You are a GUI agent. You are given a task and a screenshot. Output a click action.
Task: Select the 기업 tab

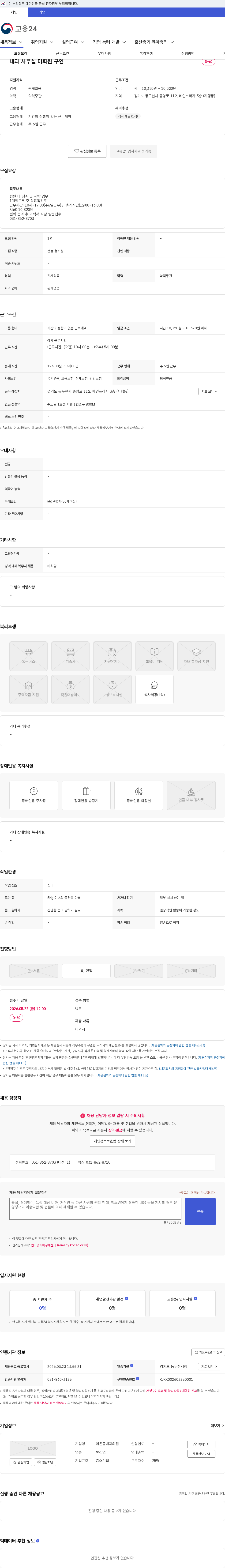pyautogui.click(x=42, y=12)
